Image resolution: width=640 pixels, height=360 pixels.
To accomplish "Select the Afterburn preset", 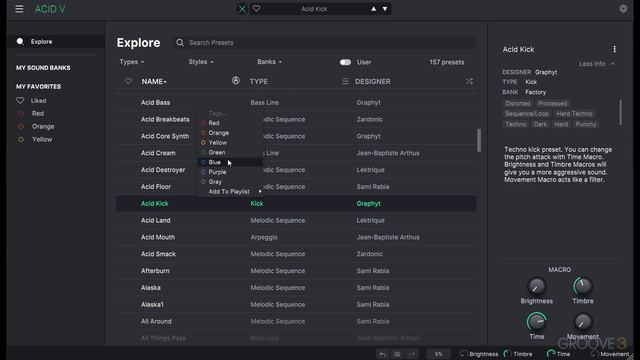I will coord(296,271).
